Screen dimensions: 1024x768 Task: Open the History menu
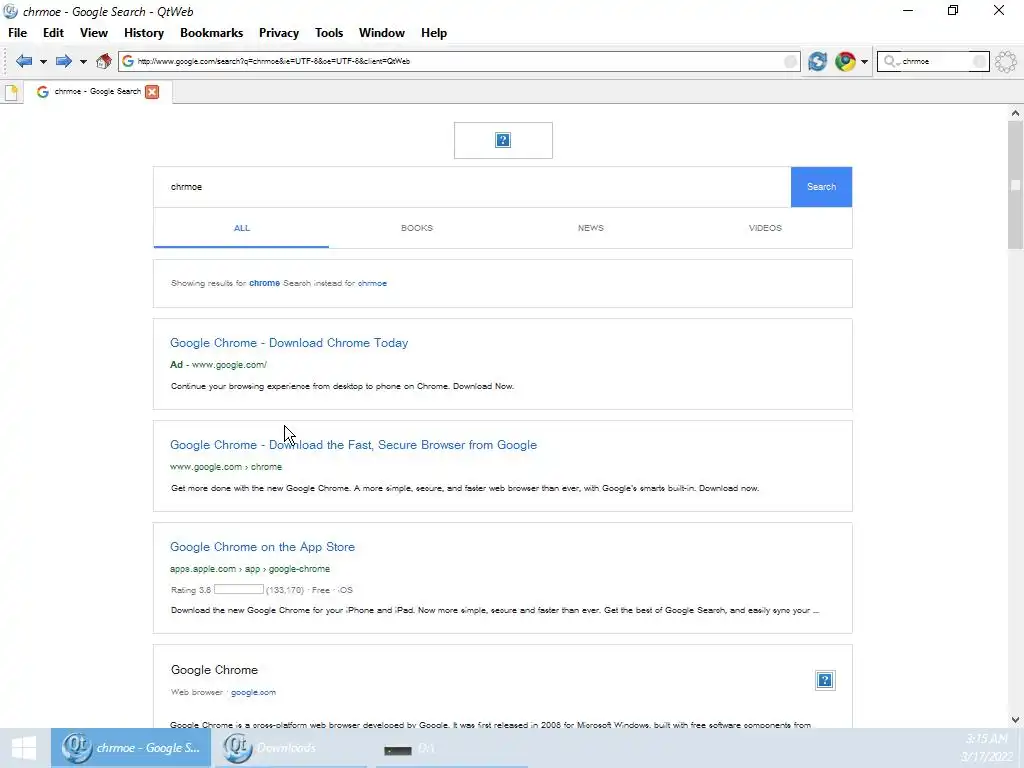tap(144, 33)
